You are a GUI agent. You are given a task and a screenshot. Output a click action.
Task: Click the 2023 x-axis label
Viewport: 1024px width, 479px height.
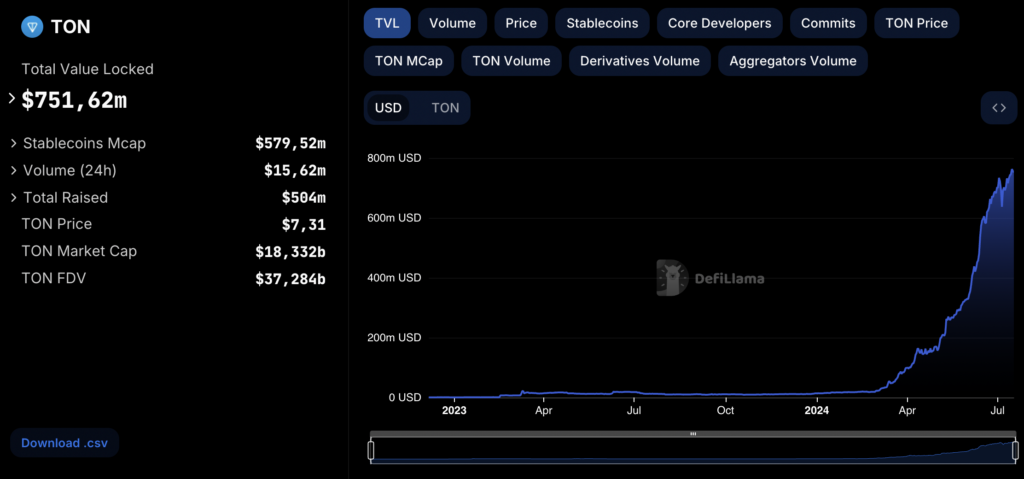tap(454, 410)
